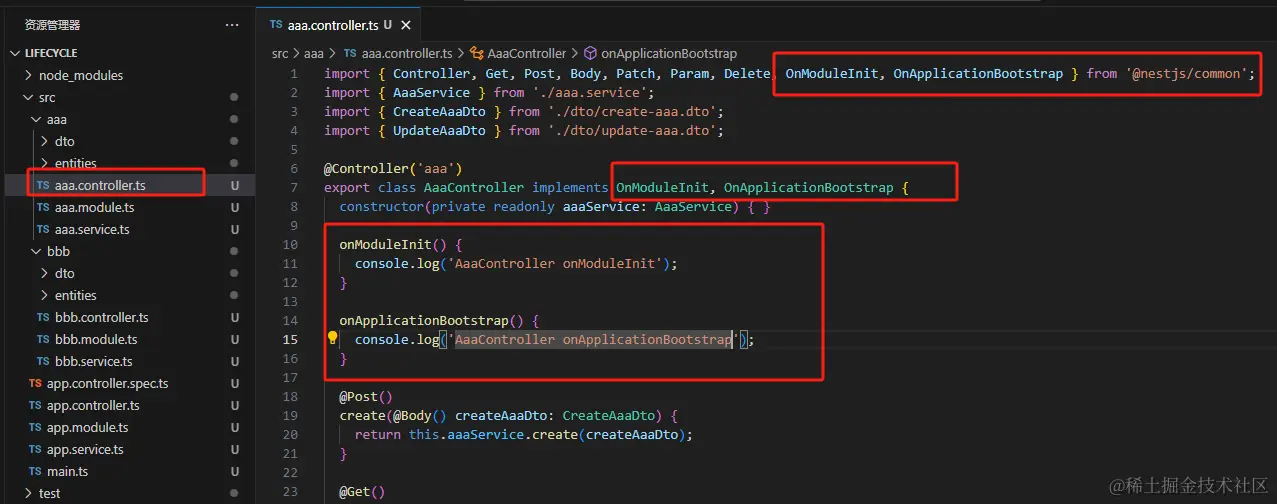This screenshot has height=504, width=1277.
Task: Click the constructor keyword on line 8
Action: (x=381, y=207)
